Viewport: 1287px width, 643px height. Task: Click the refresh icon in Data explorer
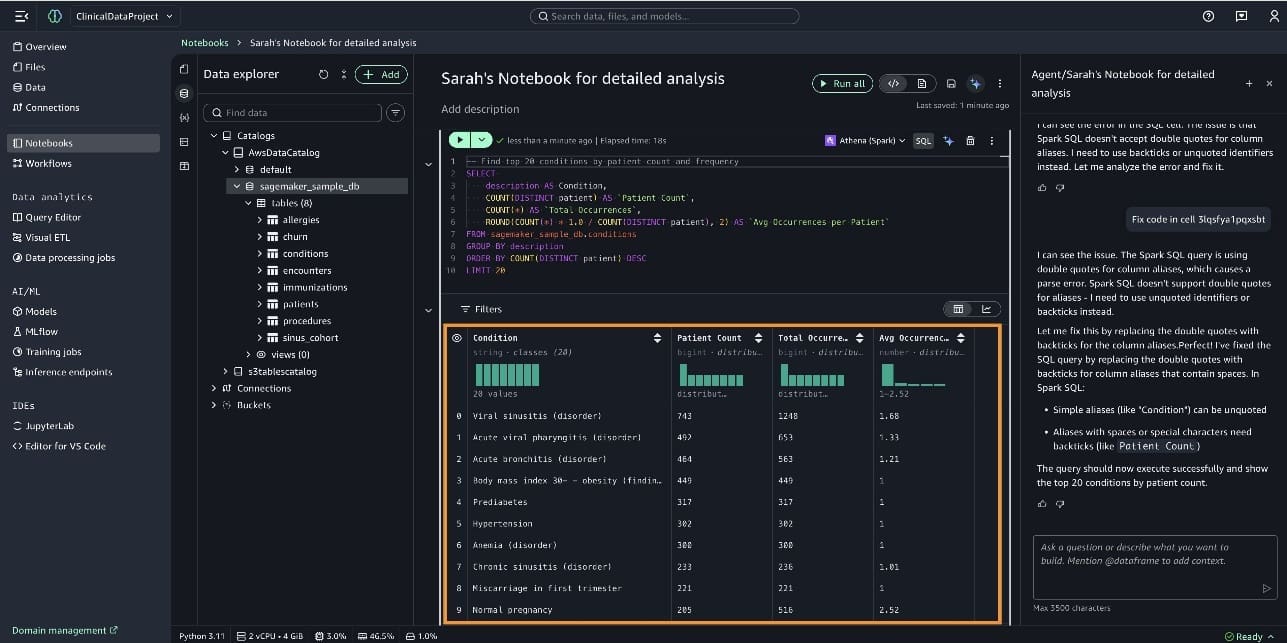tap(323, 75)
